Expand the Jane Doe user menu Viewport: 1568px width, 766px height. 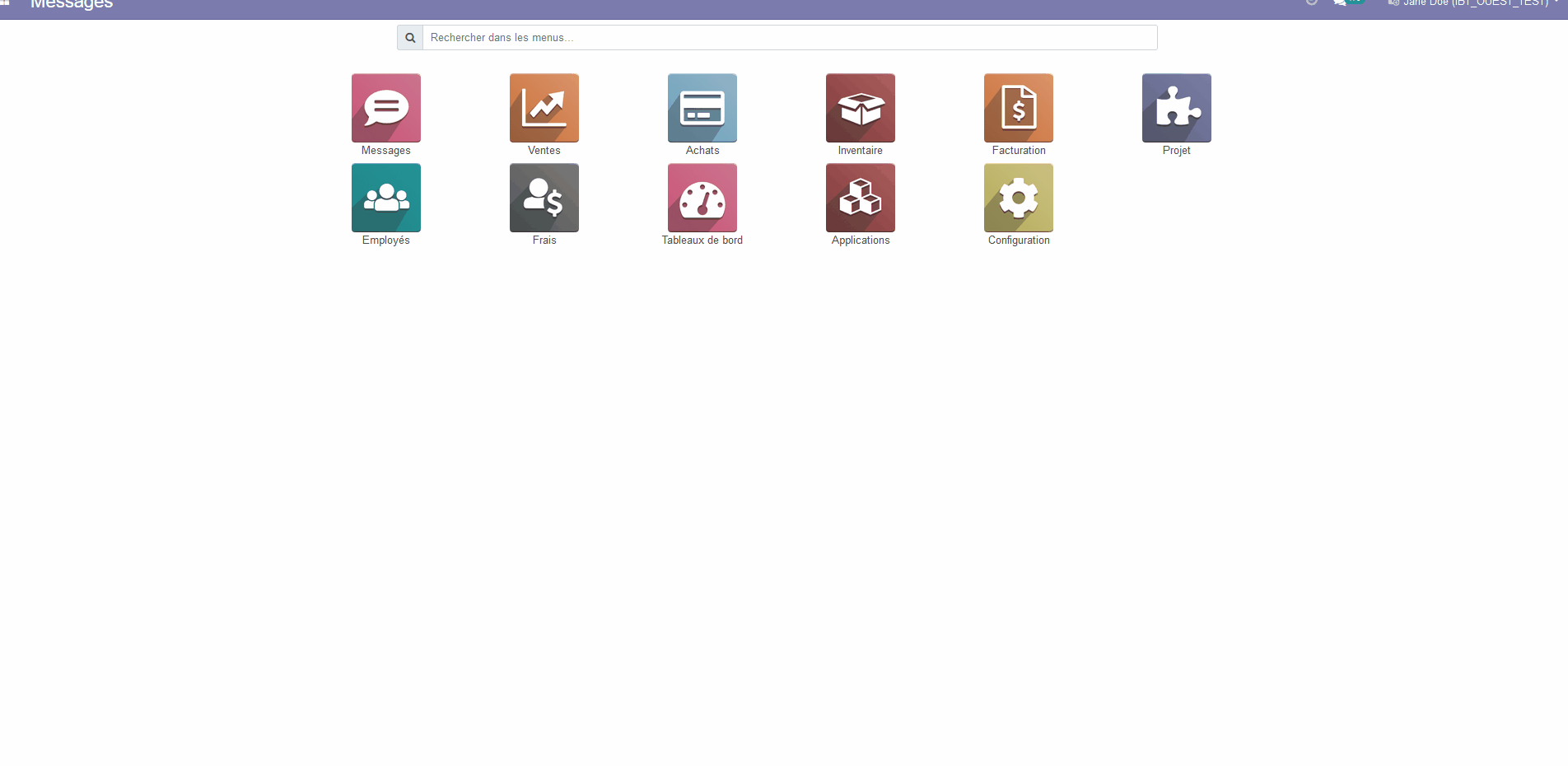pos(1472,3)
